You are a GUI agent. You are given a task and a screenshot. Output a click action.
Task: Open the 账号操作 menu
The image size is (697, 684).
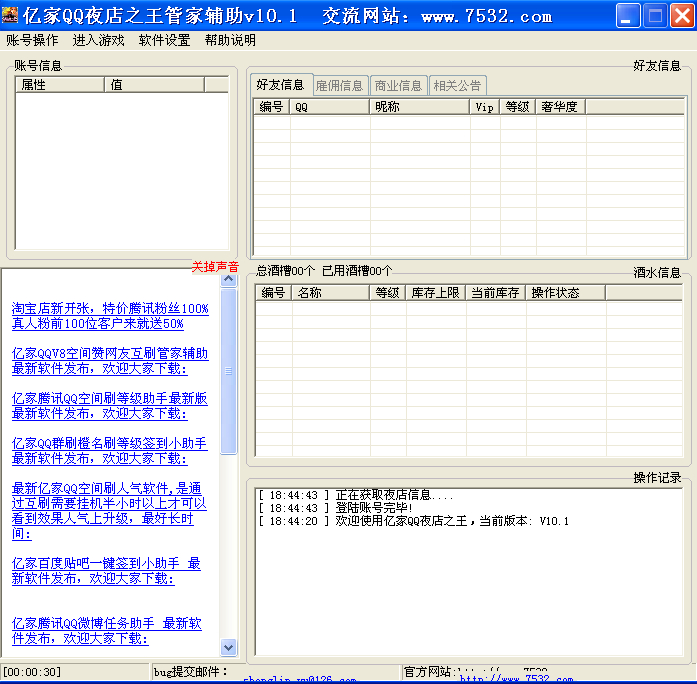point(32,40)
